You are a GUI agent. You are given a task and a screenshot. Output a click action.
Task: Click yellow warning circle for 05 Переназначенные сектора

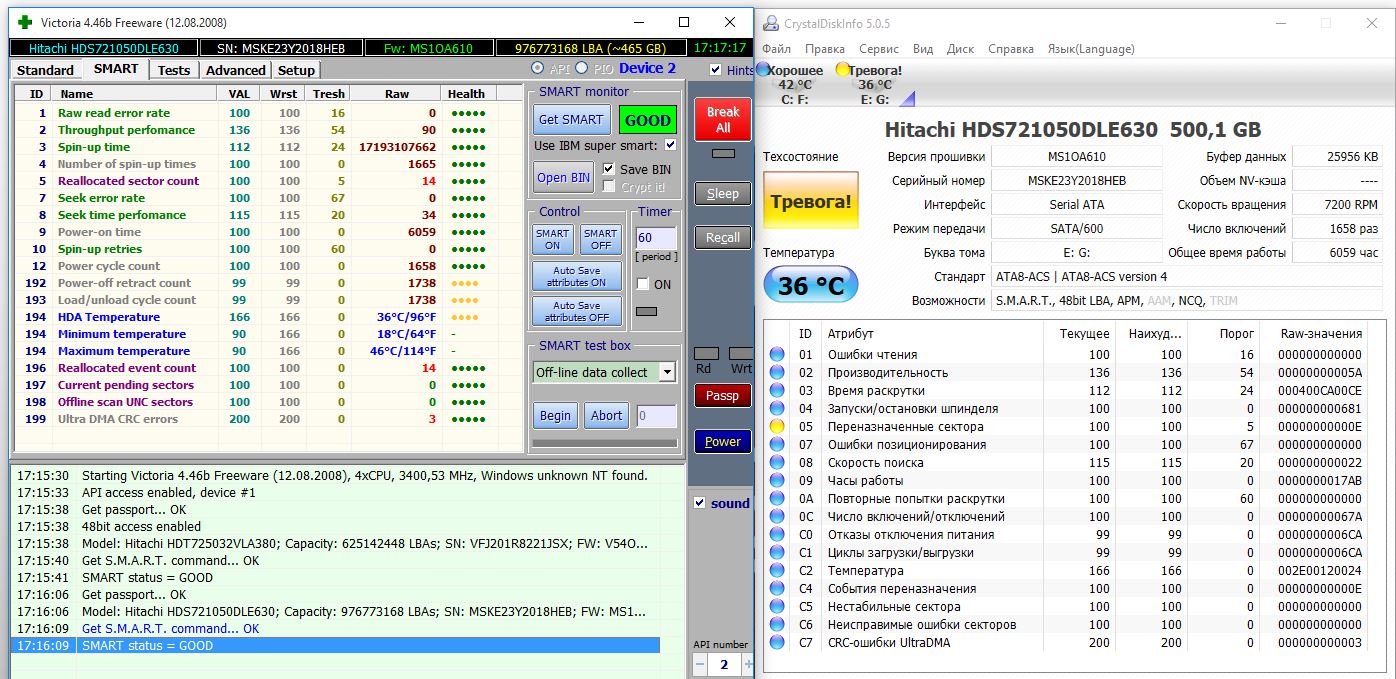(x=777, y=427)
